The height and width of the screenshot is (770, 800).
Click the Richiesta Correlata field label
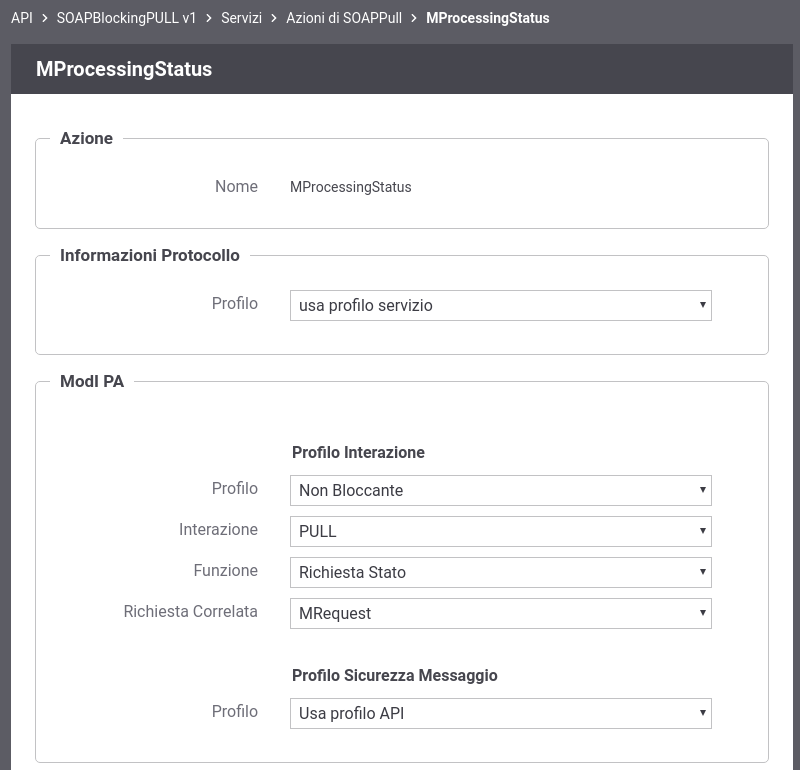(x=190, y=611)
